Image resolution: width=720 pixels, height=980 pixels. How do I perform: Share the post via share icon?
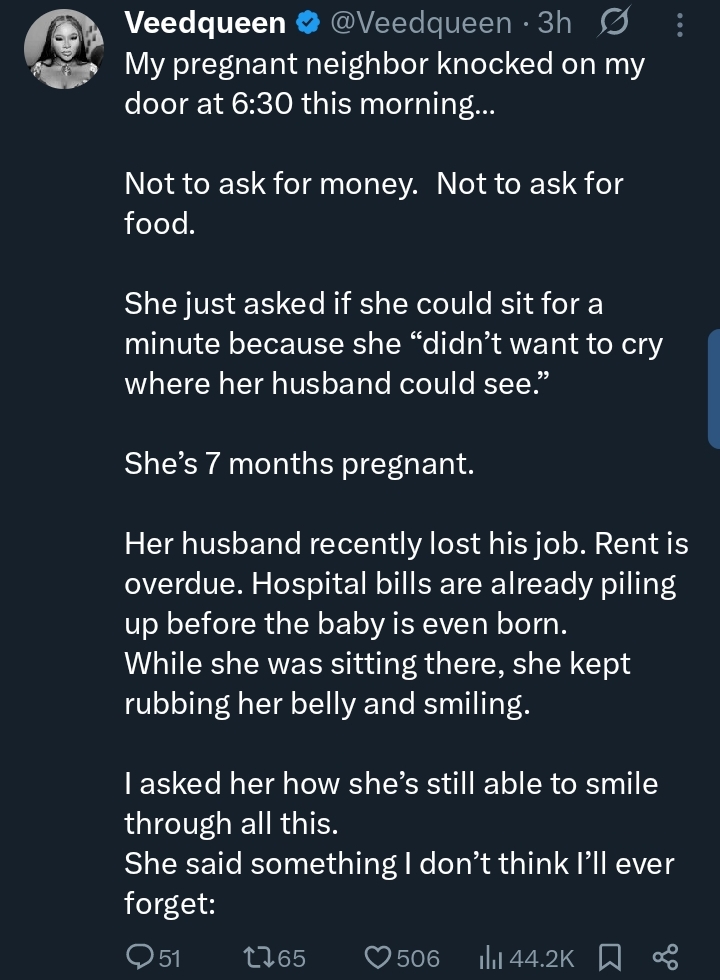click(x=666, y=957)
